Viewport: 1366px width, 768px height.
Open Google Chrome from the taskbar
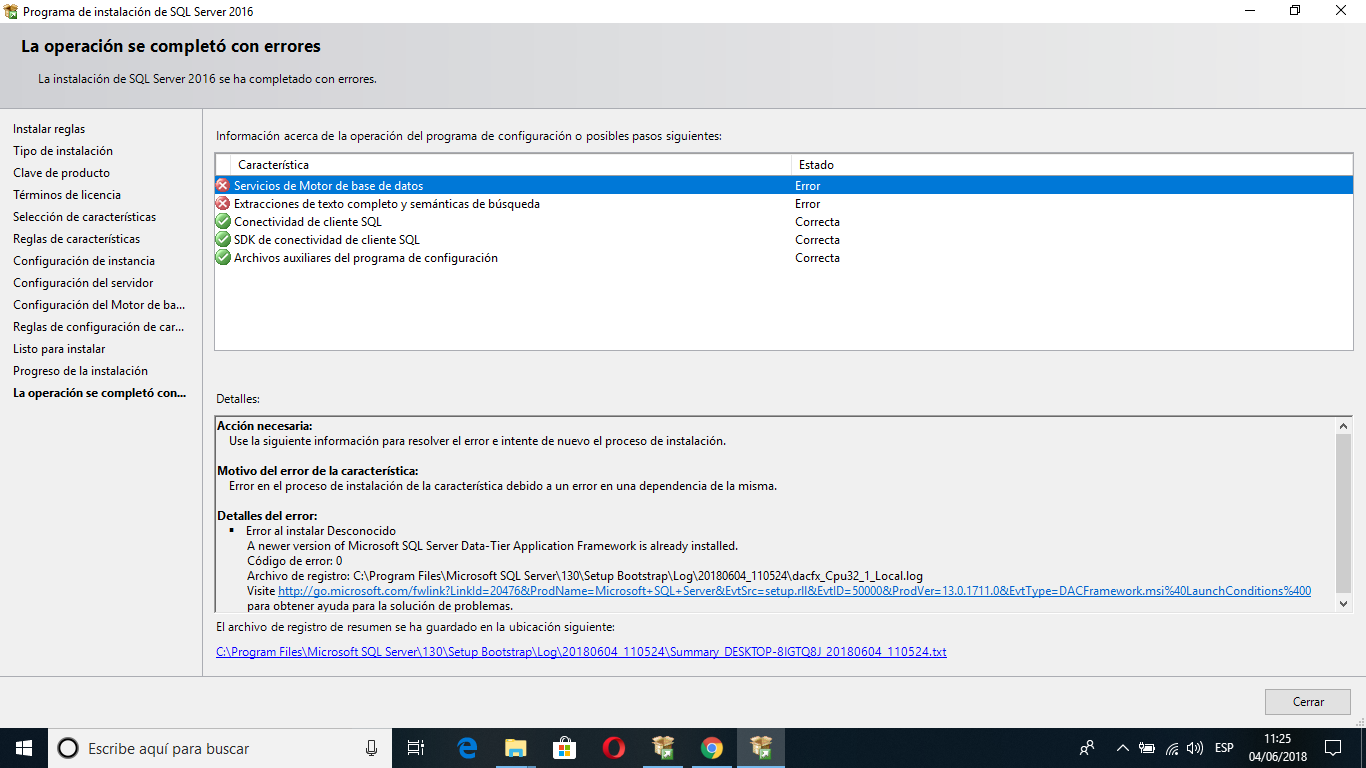711,748
